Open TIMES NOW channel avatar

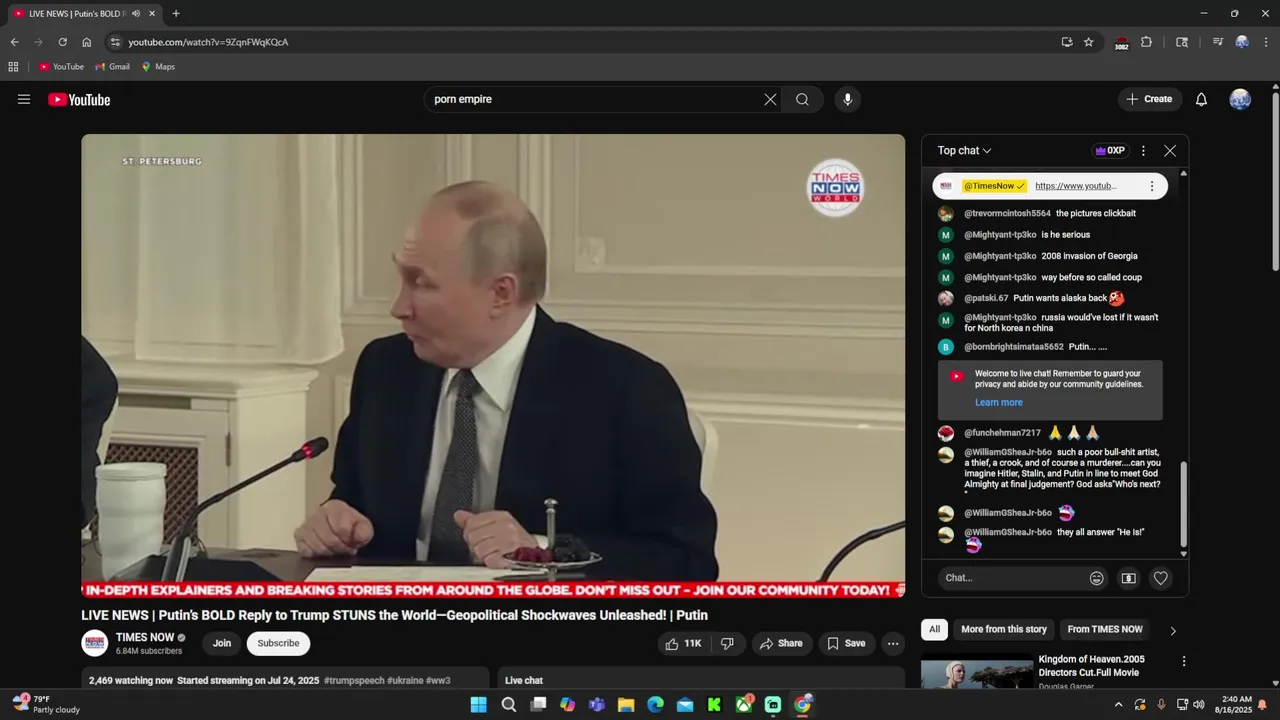tap(95, 644)
